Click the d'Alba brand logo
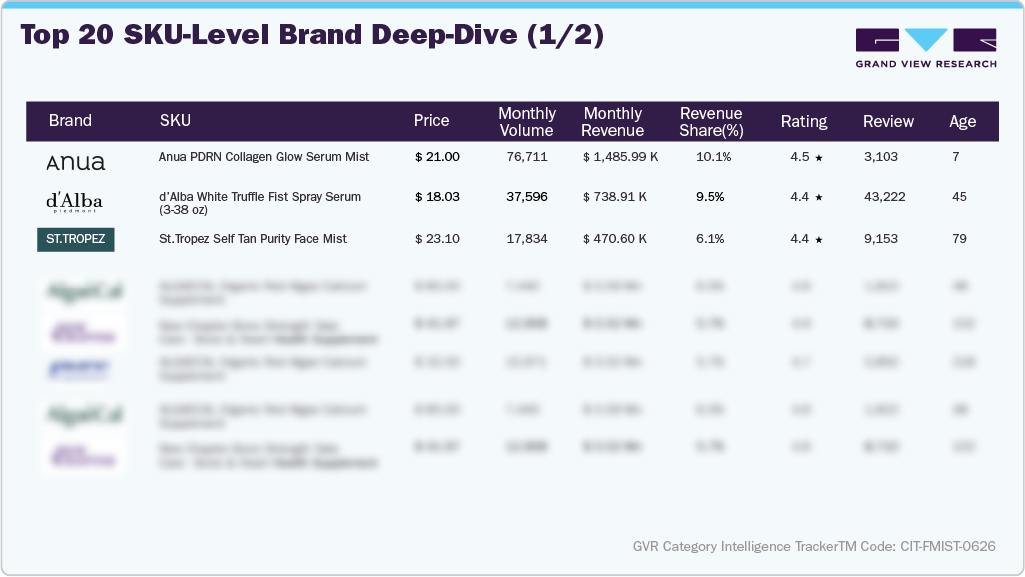The image size is (1025, 577). click(x=75, y=202)
